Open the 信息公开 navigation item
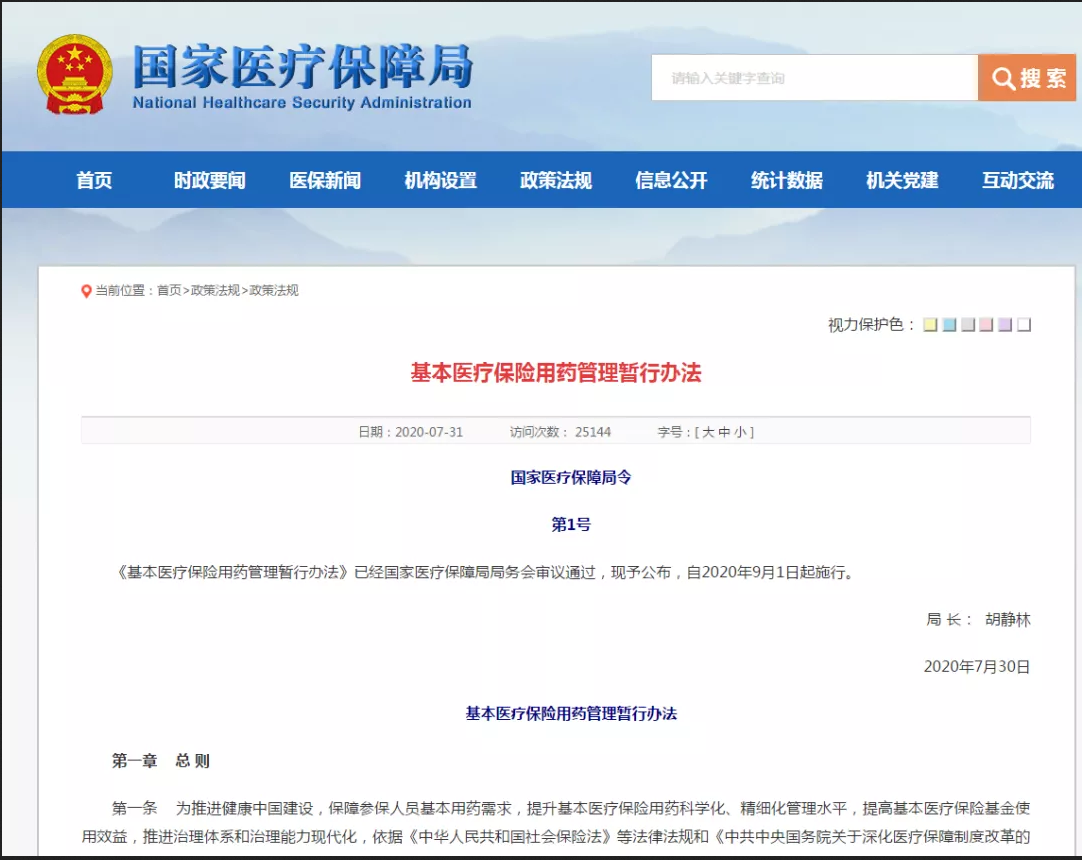 tap(671, 180)
